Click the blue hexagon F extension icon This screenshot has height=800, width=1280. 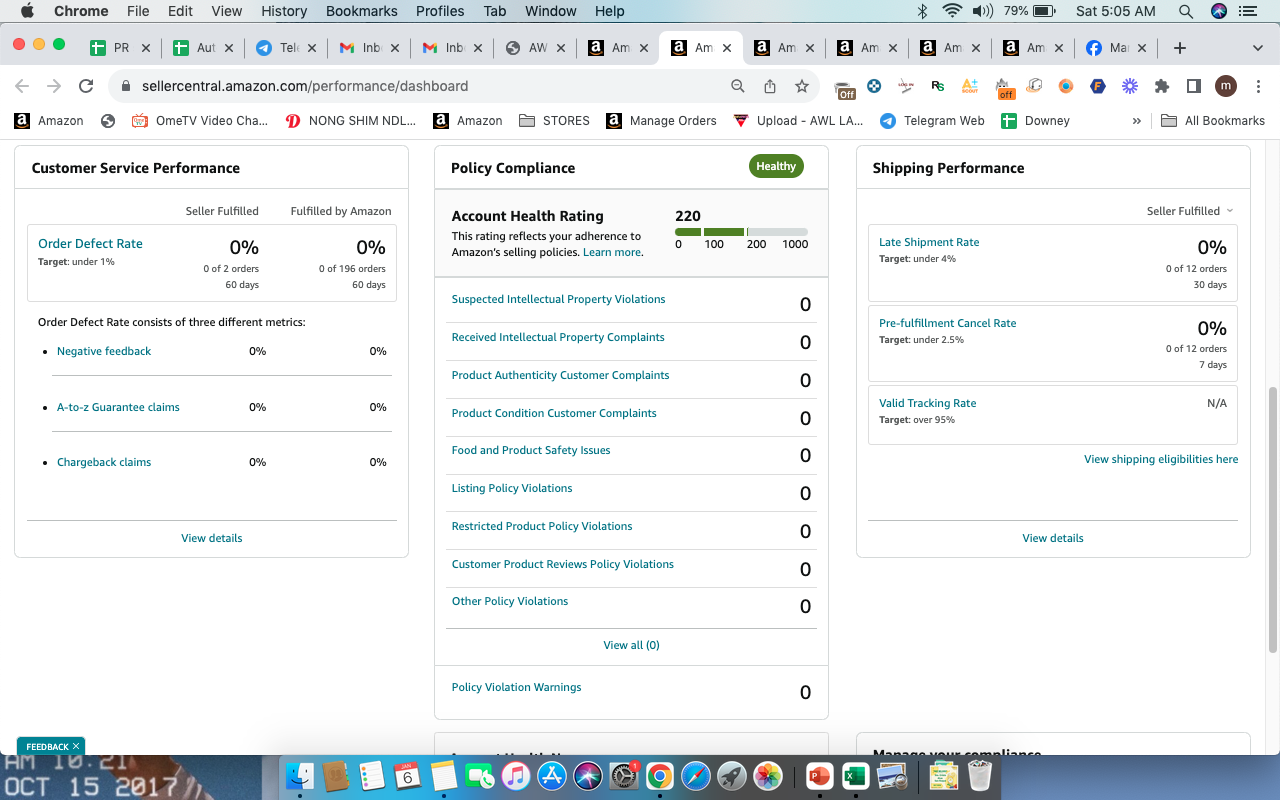[1098, 86]
